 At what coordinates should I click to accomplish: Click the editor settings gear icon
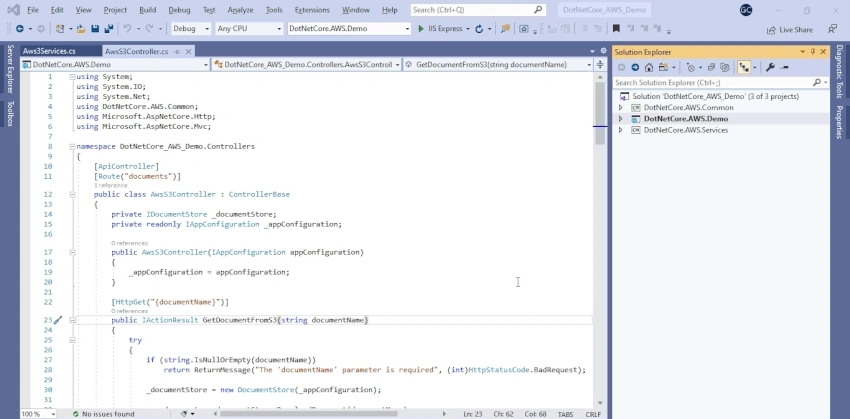click(x=603, y=51)
